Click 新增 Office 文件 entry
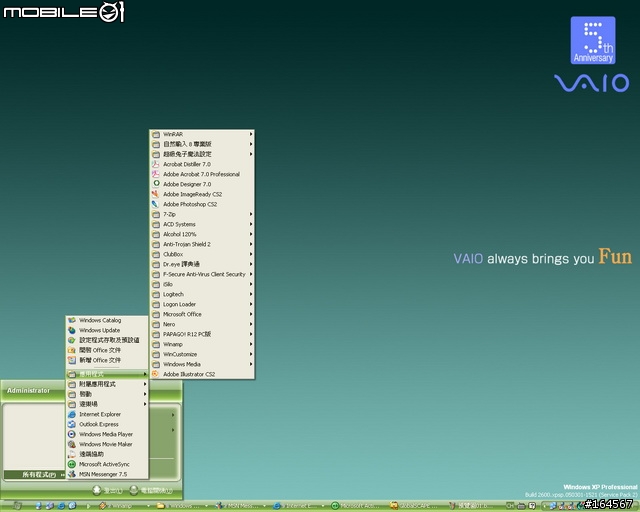This screenshot has width=640, height=512. [107, 360]
